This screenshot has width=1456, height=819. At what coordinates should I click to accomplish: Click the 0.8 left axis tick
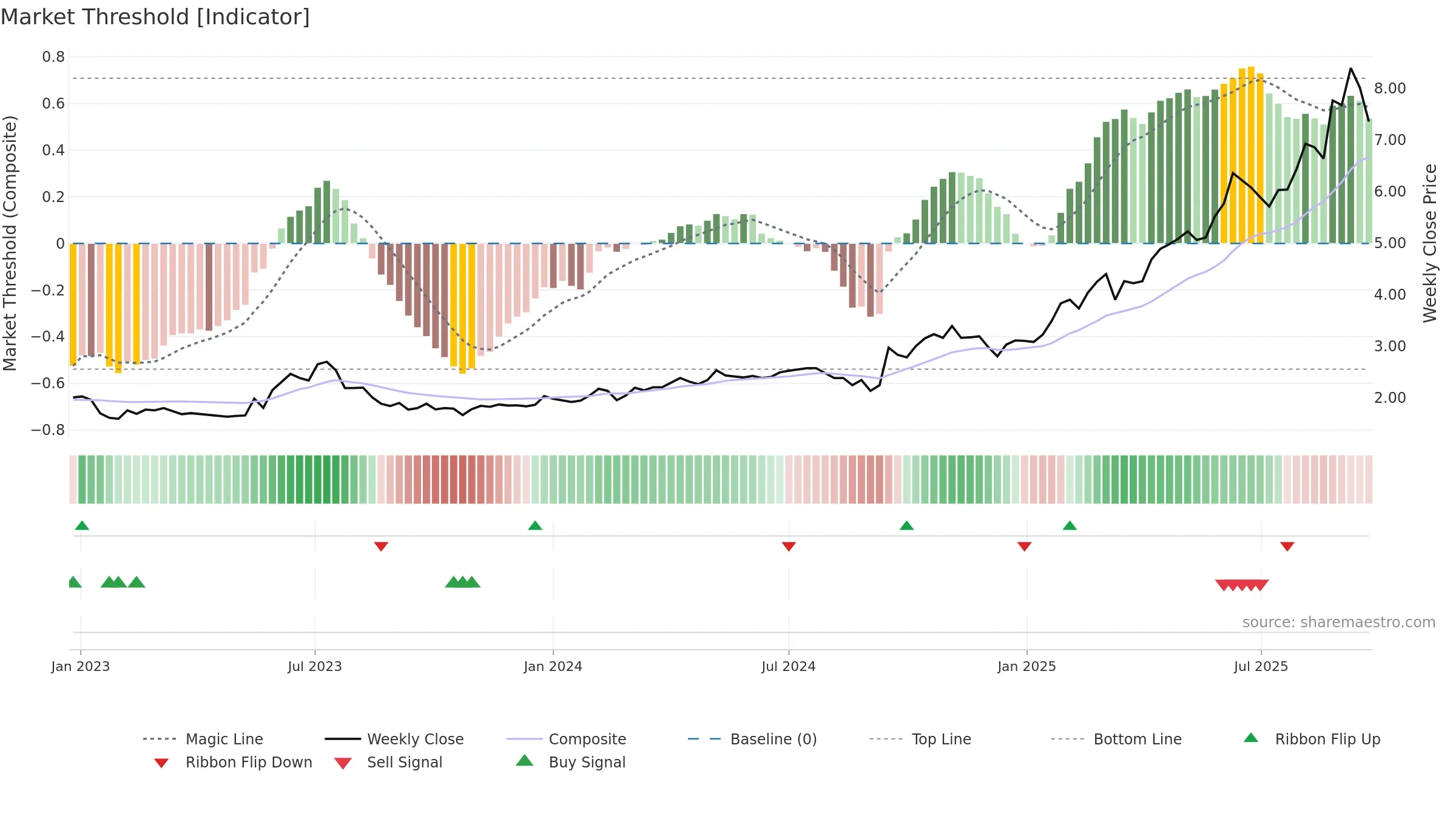[x=53, y=57]
